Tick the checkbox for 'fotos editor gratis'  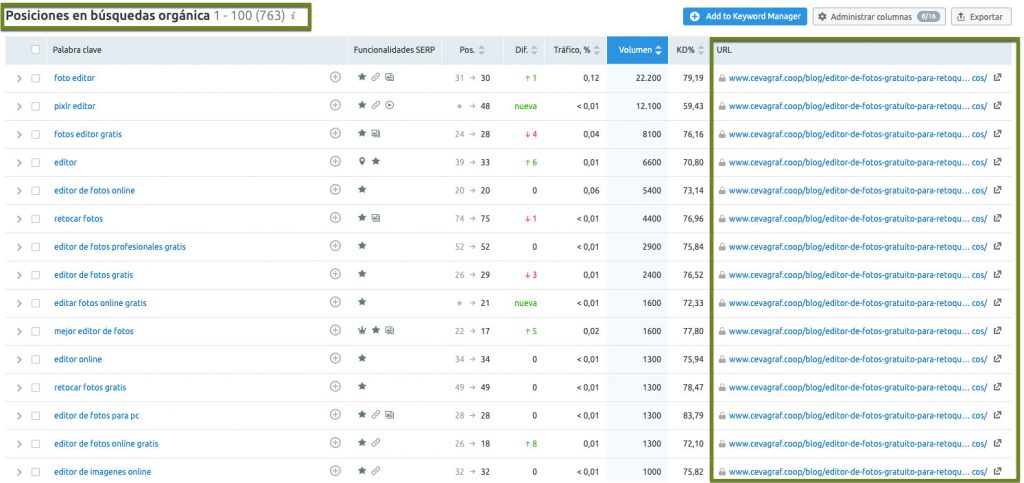point(36,134)
